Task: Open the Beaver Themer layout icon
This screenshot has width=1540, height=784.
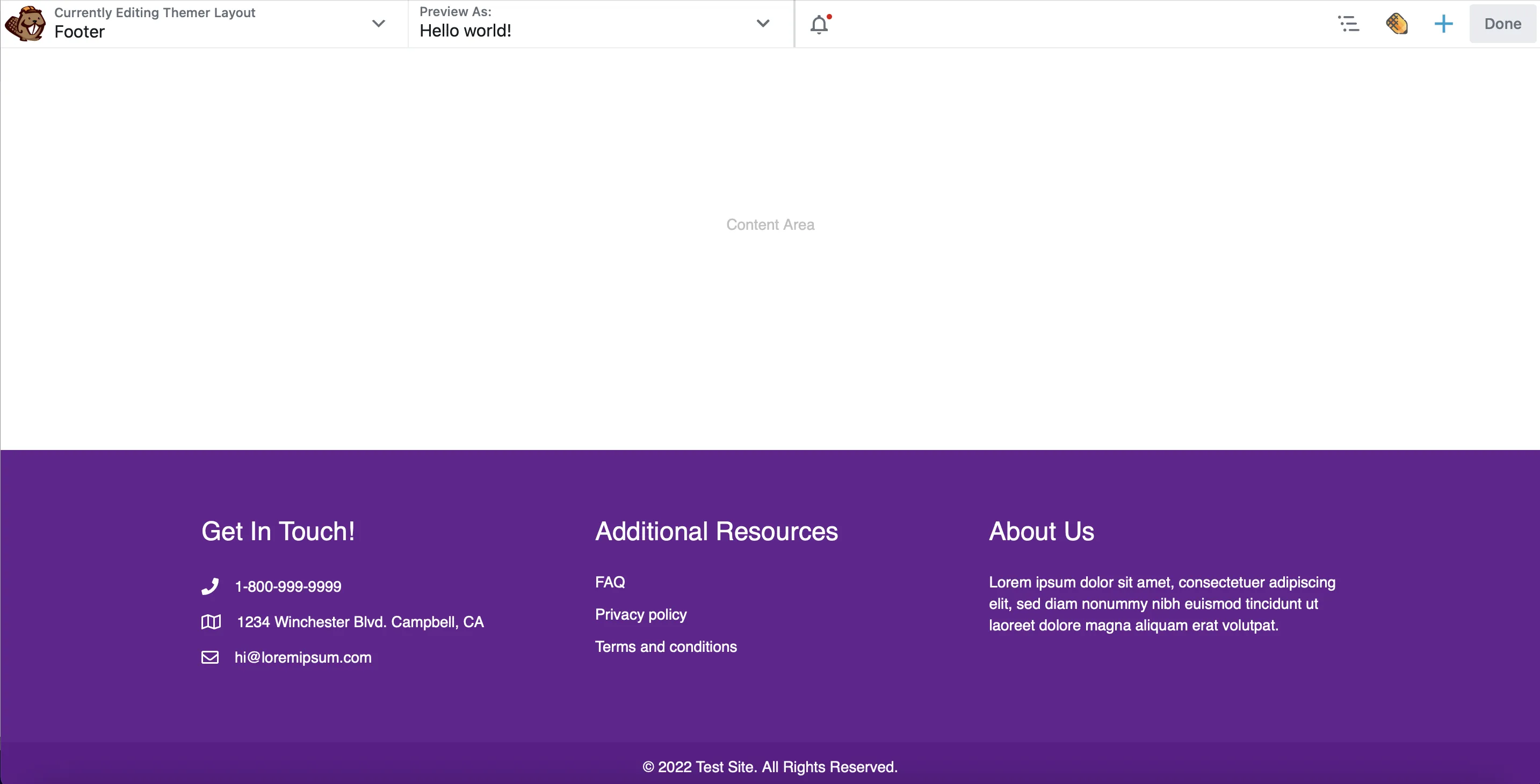Action: 1397,24
